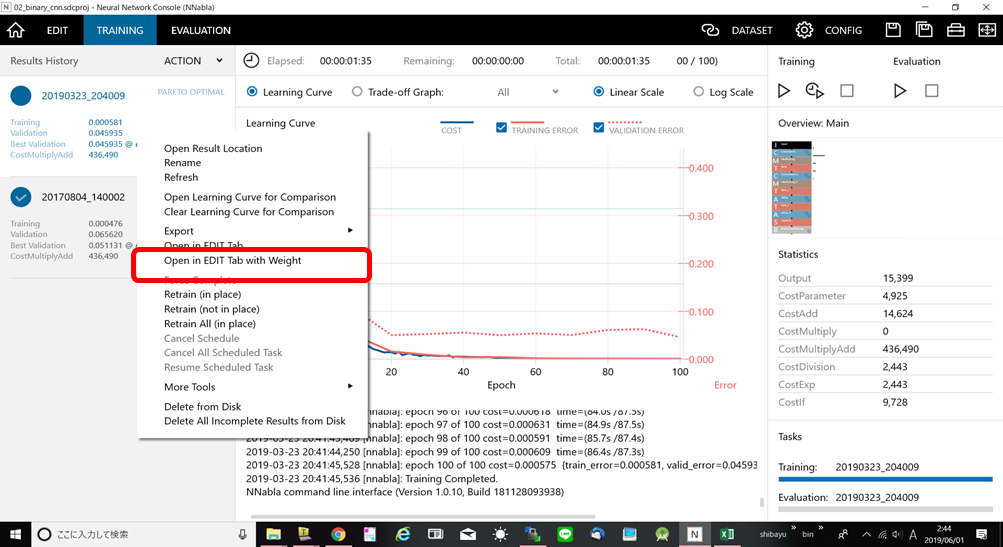Expand the shibayu toolbar chevron in taskbar
The width and height of the screenshot is (1003, 547).
pyautogui.click(x=794, y=528)
